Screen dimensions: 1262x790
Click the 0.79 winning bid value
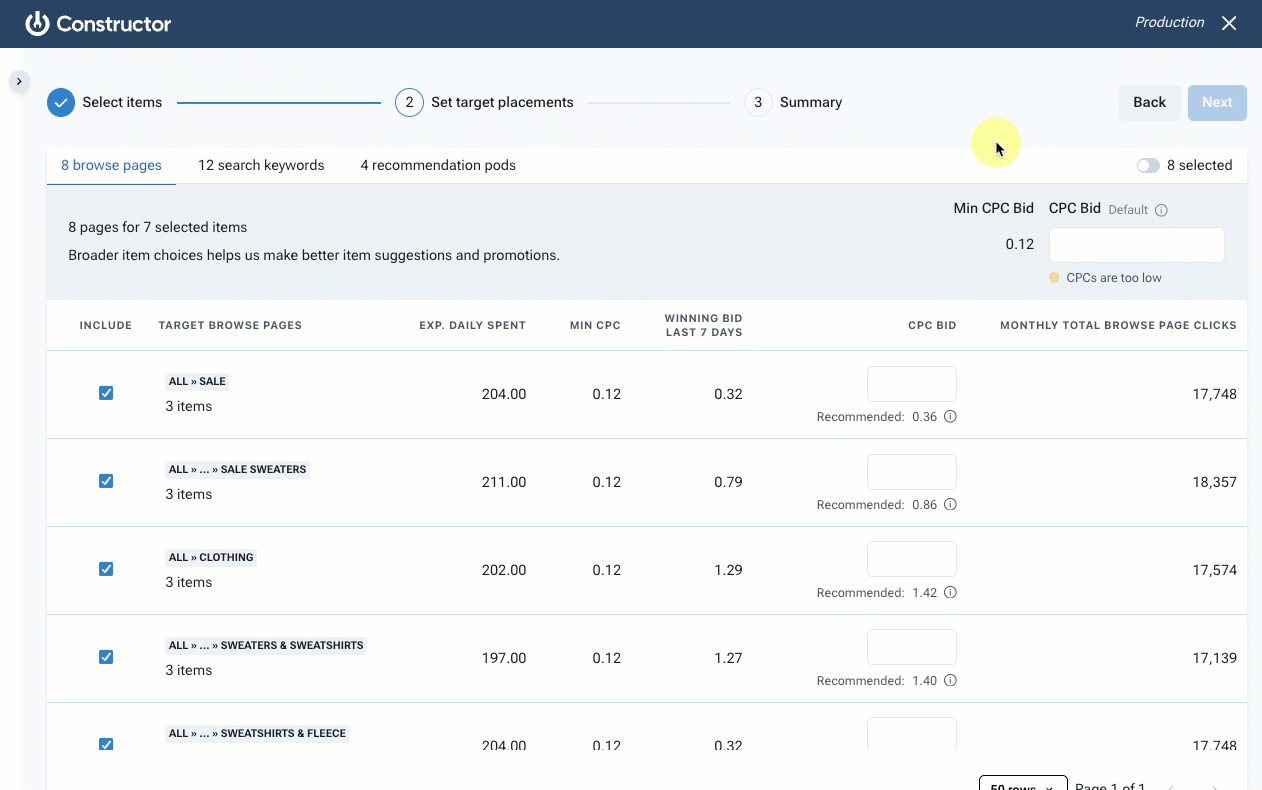pyautogui.click(x=728, y=482)
